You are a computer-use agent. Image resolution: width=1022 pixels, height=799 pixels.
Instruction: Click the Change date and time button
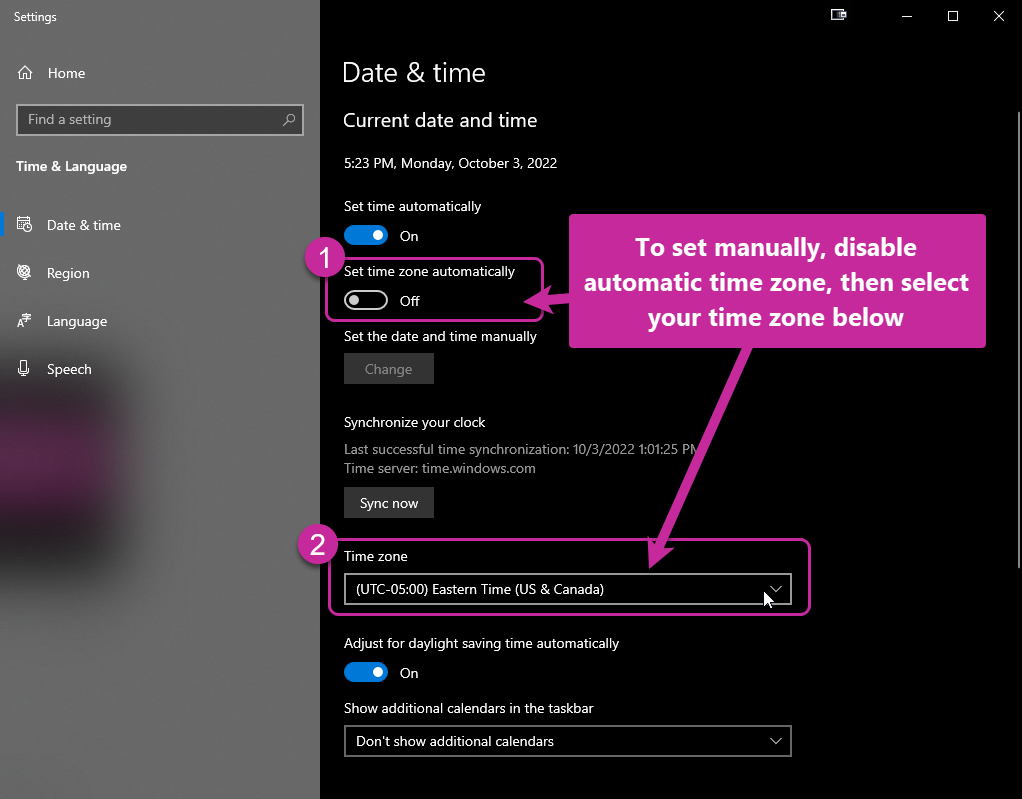388,369
